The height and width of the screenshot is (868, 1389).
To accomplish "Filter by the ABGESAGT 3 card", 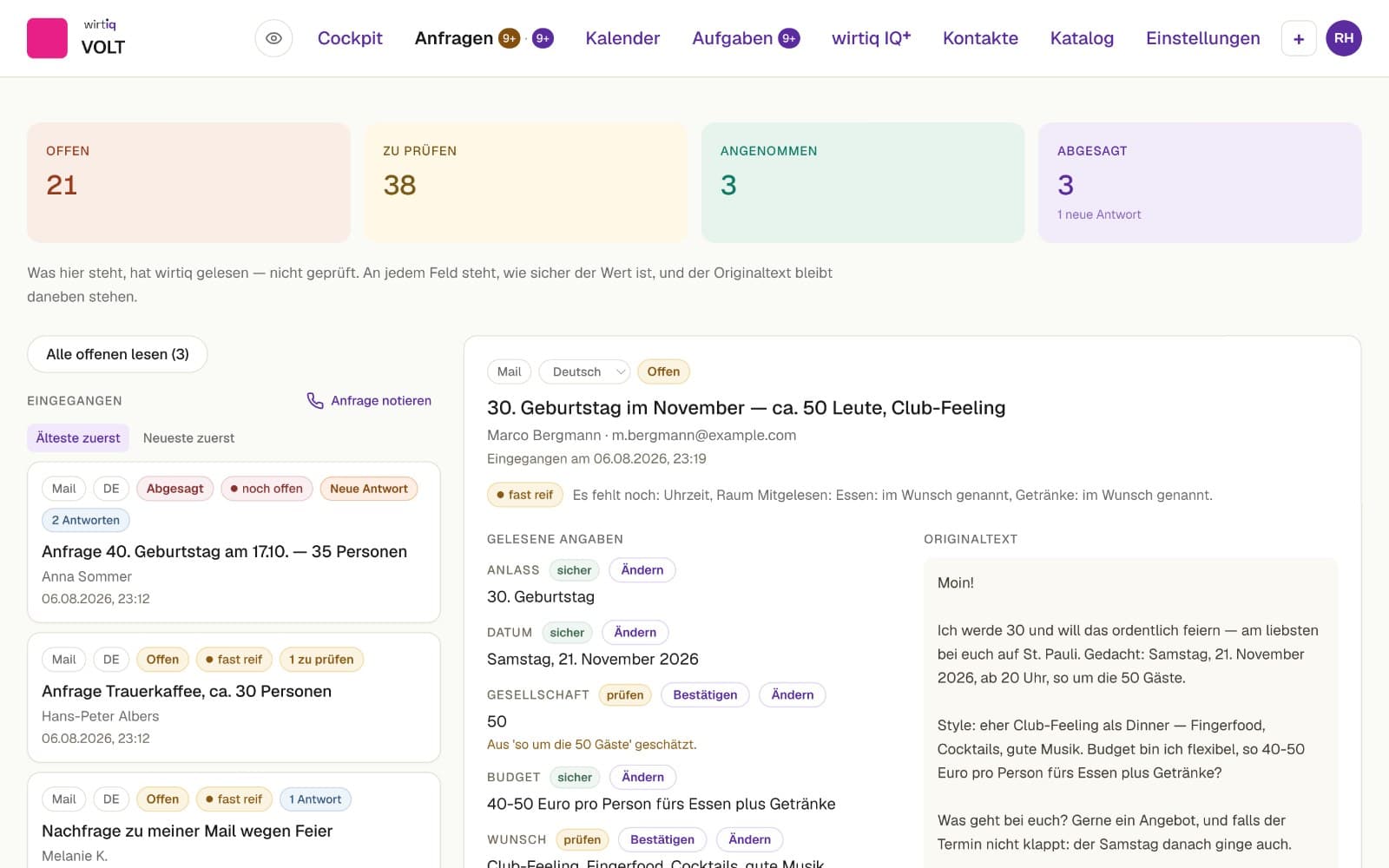I will (x=1200, y=182).
